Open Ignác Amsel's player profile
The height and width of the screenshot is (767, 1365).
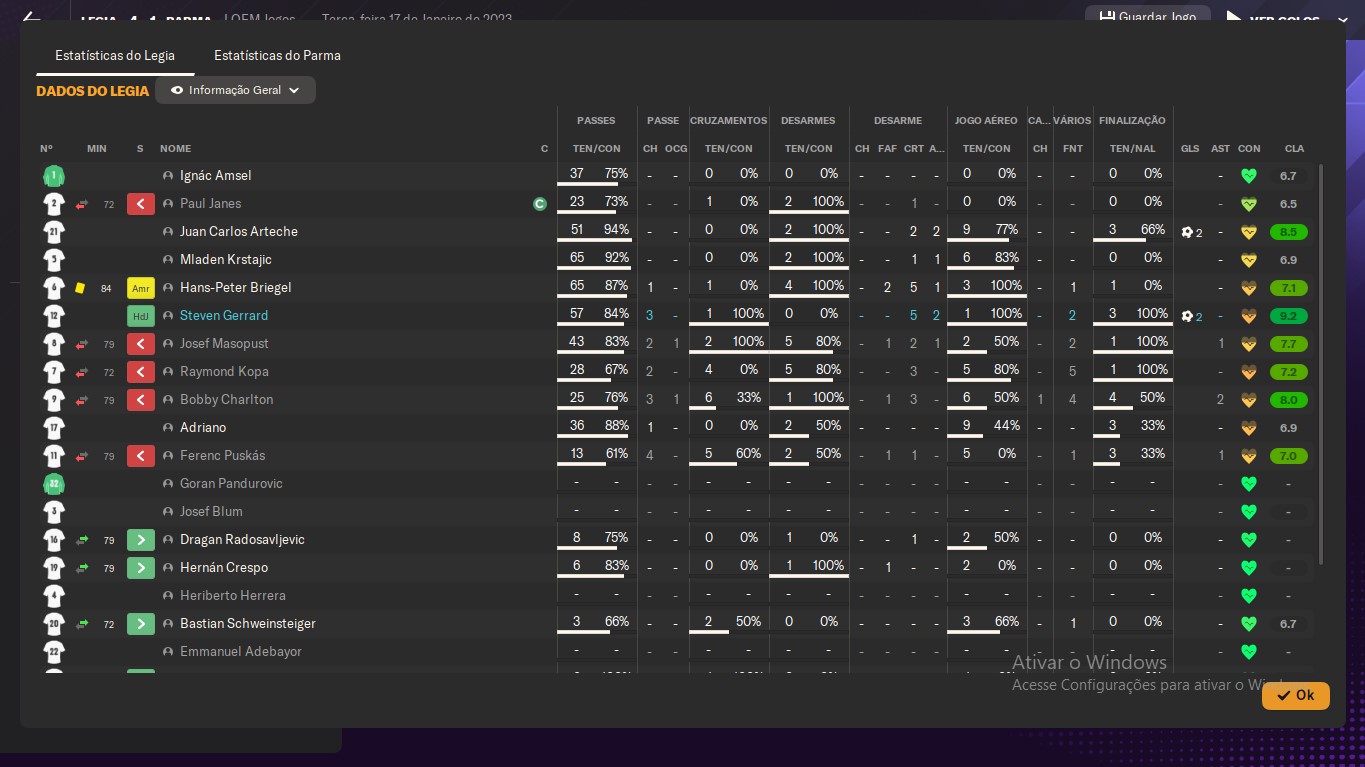(216, 175)
